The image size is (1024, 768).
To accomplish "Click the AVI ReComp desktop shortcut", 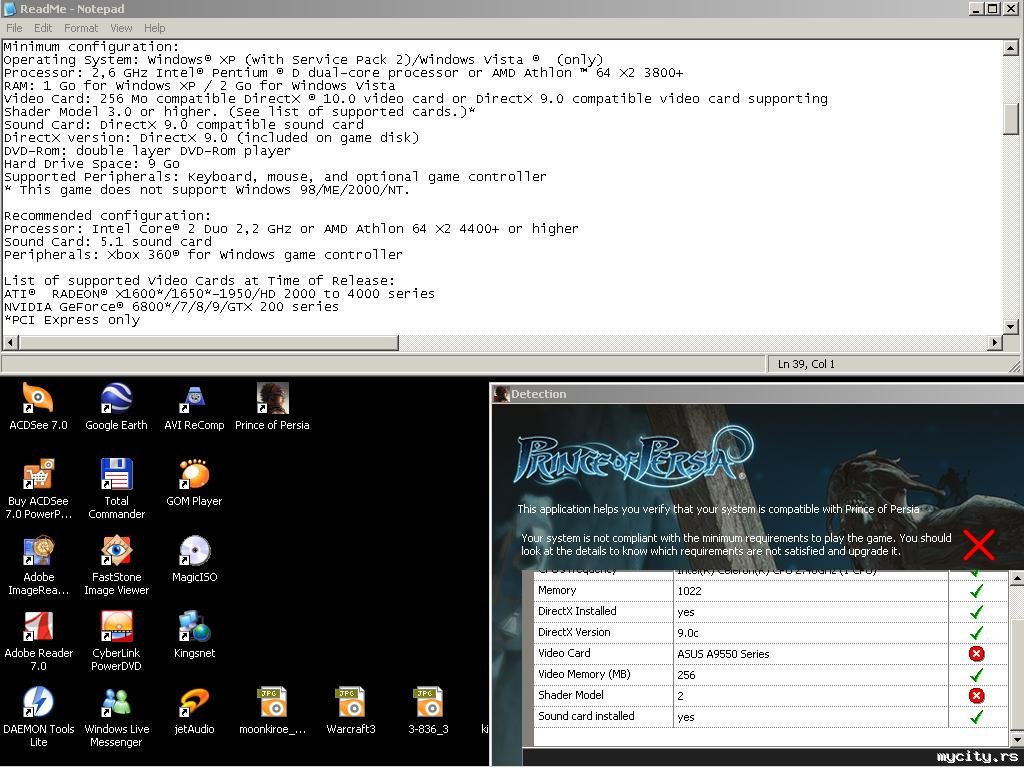I will coord(194,398).
